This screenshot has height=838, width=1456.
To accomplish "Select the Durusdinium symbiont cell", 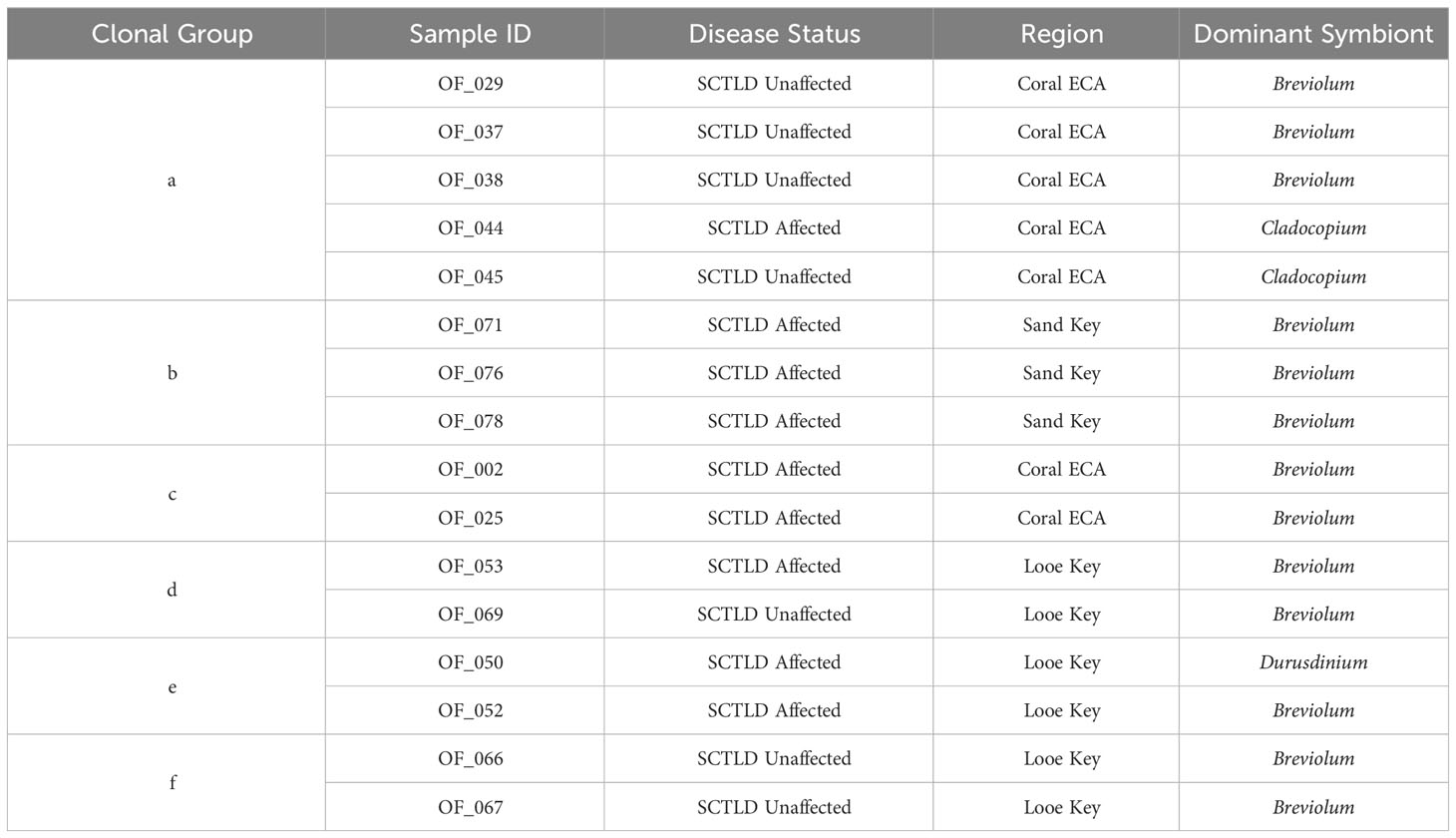I will 1313,662.
